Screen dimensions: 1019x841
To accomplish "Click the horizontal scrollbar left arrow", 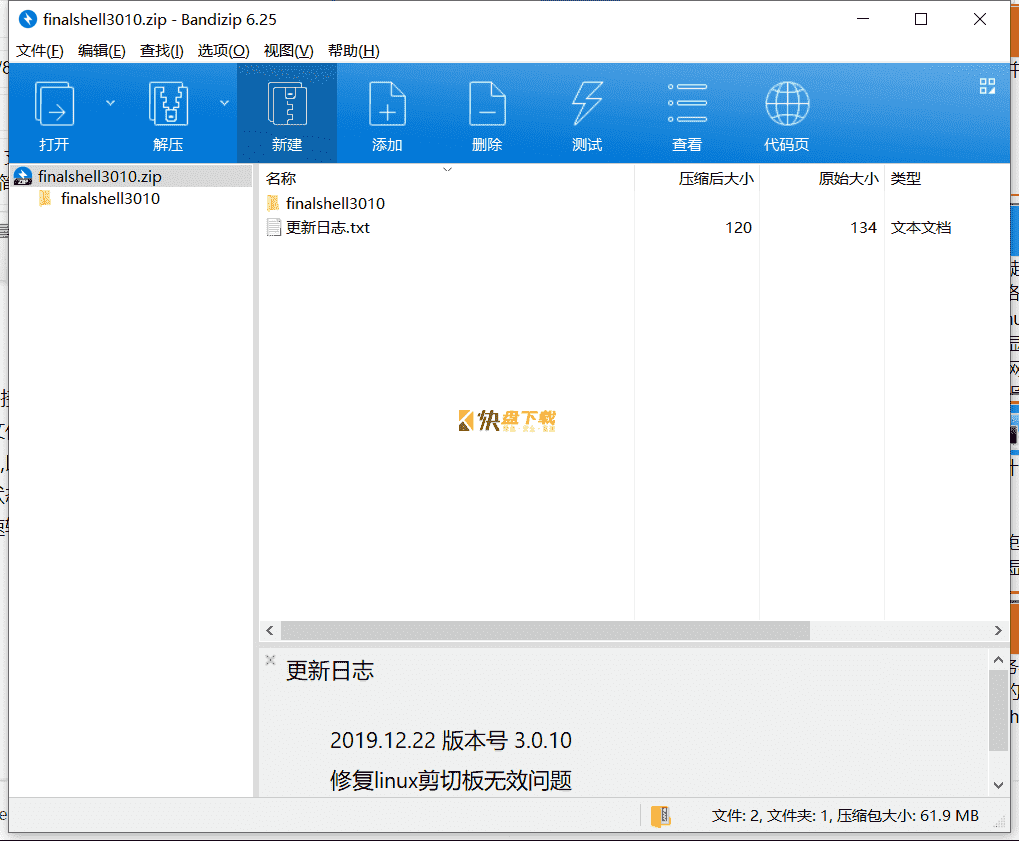I will (x=270, y=630).
